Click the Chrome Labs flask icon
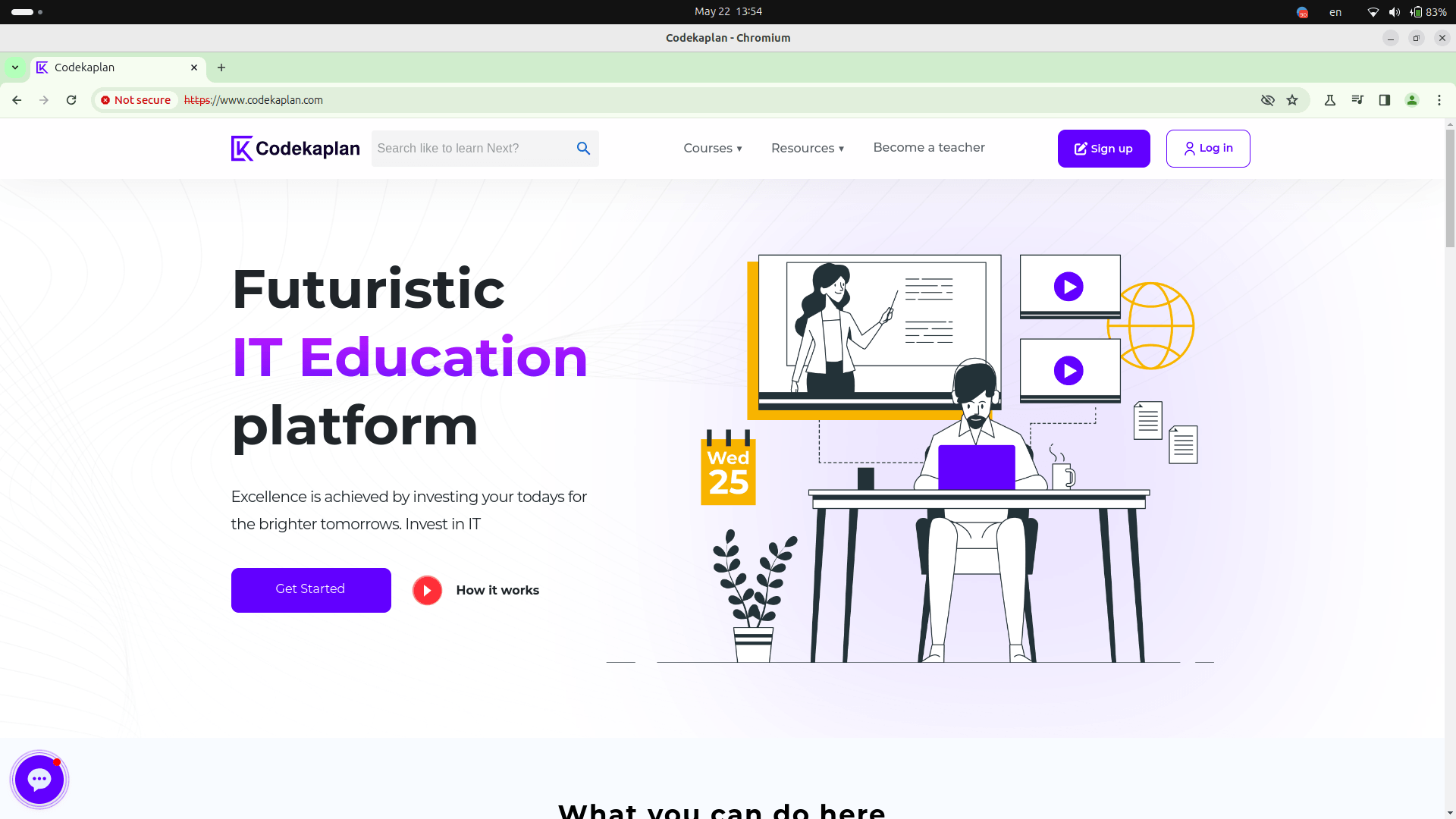Image resolution: width=1456 pixels, height=819 pixels. click(x=1330, y=100)
